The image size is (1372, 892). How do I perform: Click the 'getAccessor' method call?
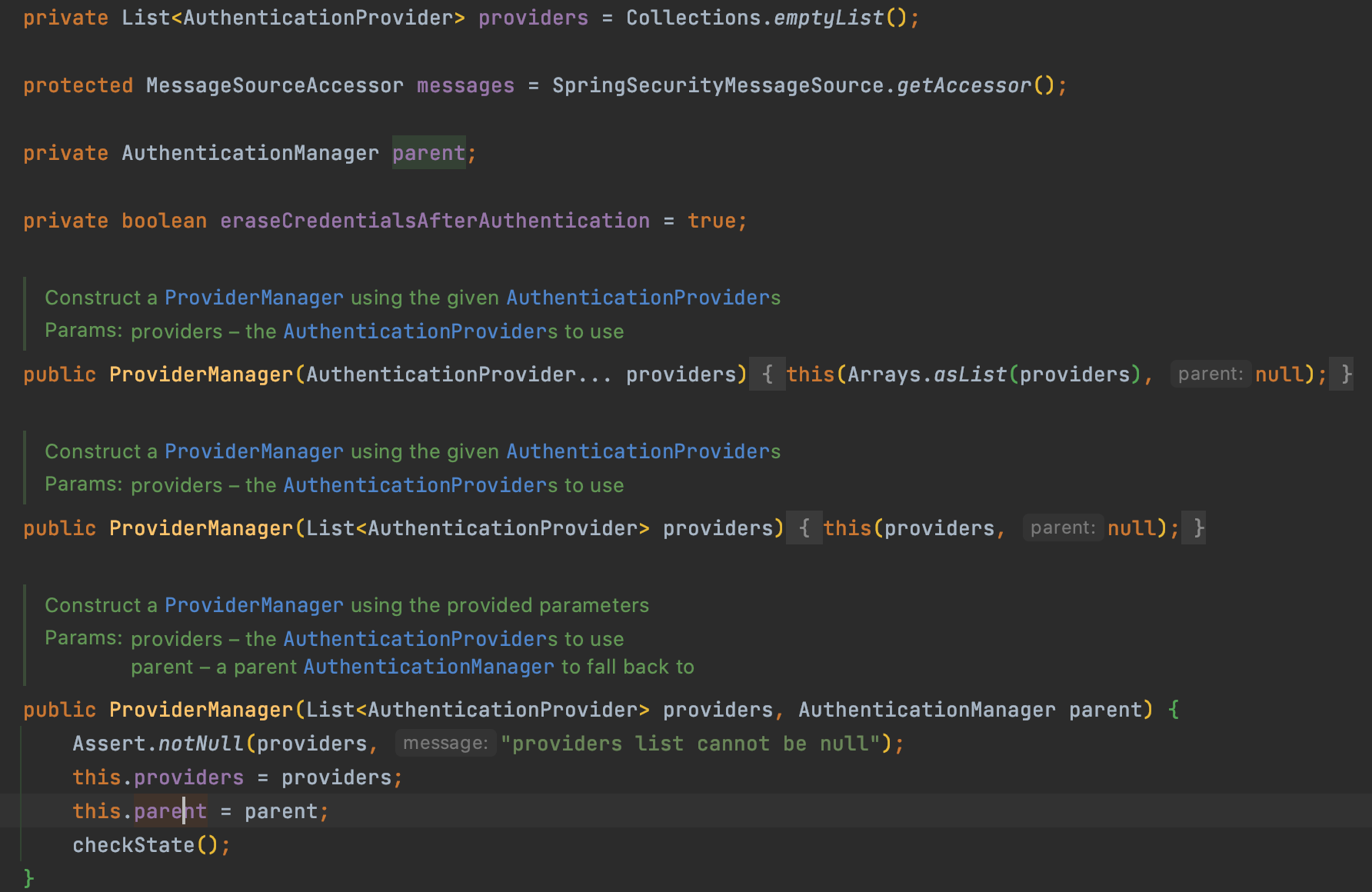tap(964, 85)
